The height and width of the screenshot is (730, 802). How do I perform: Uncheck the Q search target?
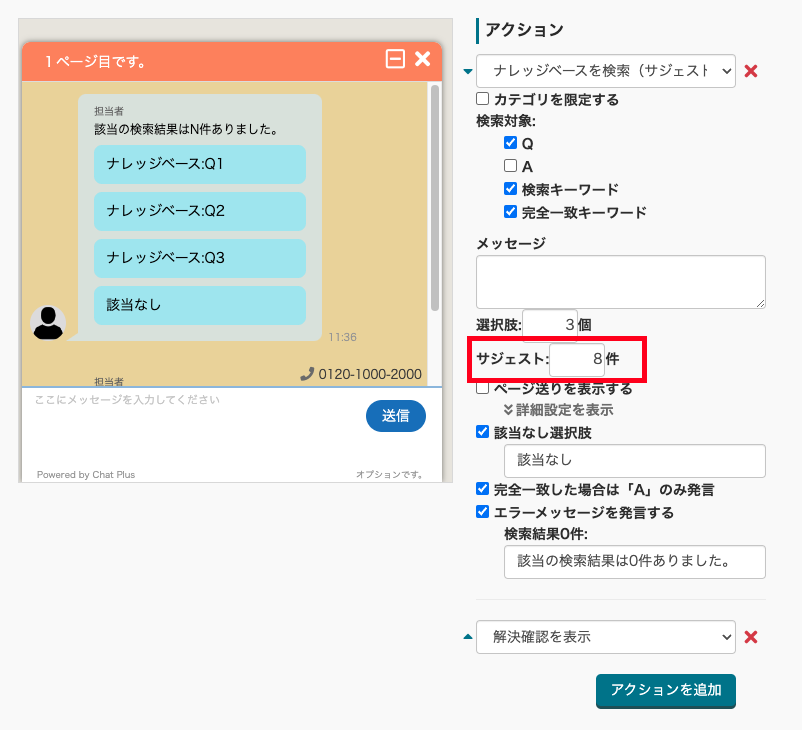(511, 144)
